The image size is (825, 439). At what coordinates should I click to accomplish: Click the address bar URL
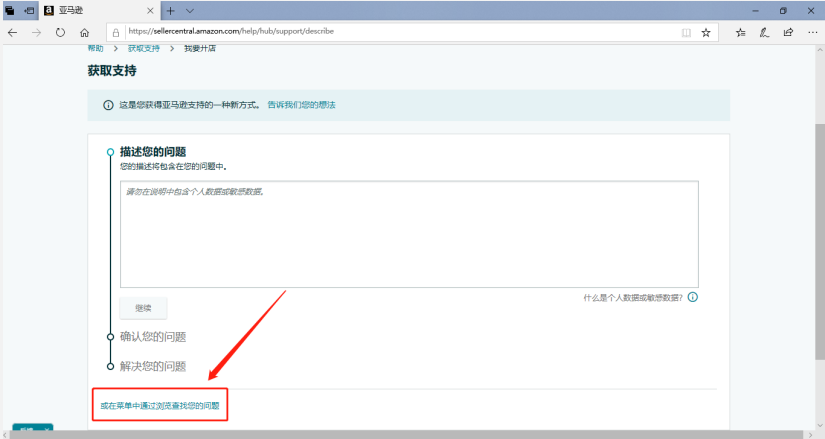(x=231, y=32)
